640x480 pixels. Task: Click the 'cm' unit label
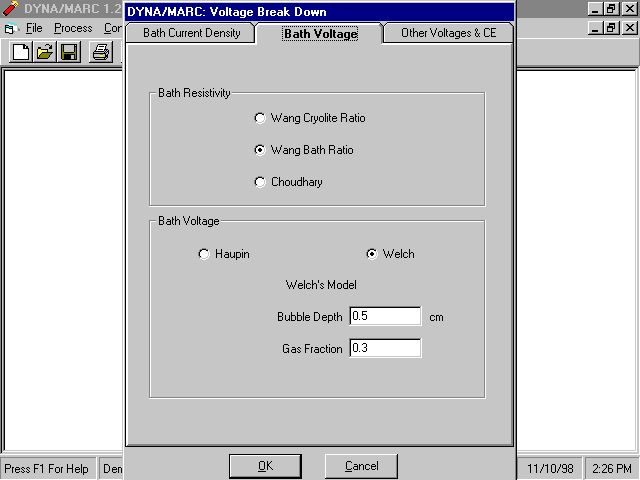(436, 318)
